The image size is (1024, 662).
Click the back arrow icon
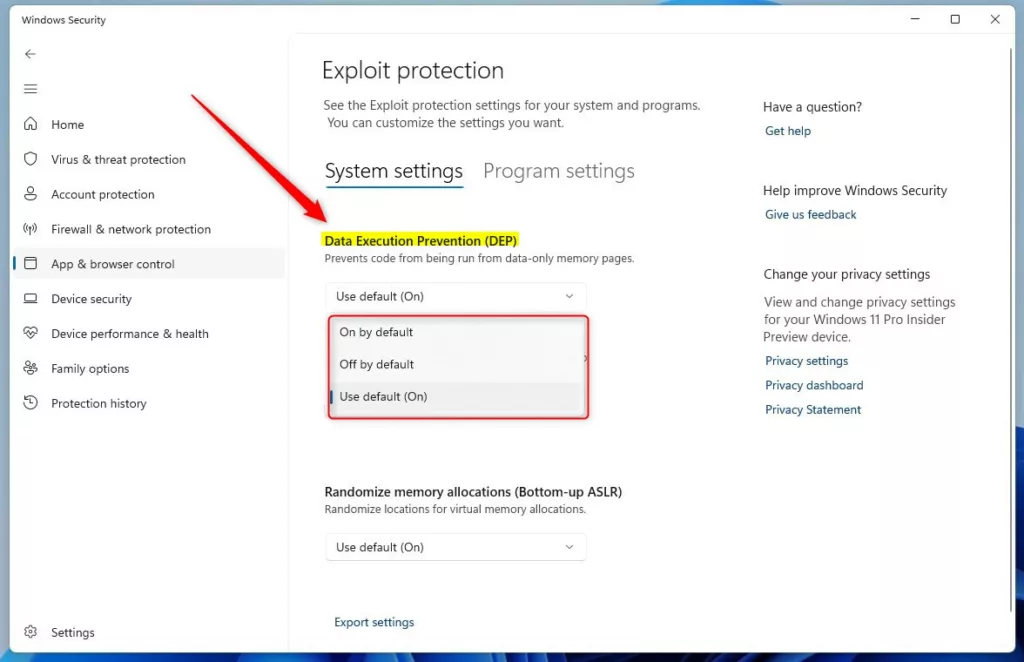pyautogui.click(x=30, y=54)
